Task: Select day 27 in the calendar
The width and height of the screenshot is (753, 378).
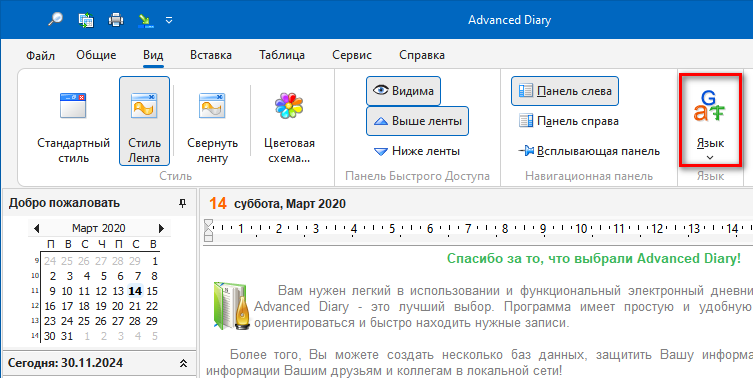Action: [x=118, y=321]
